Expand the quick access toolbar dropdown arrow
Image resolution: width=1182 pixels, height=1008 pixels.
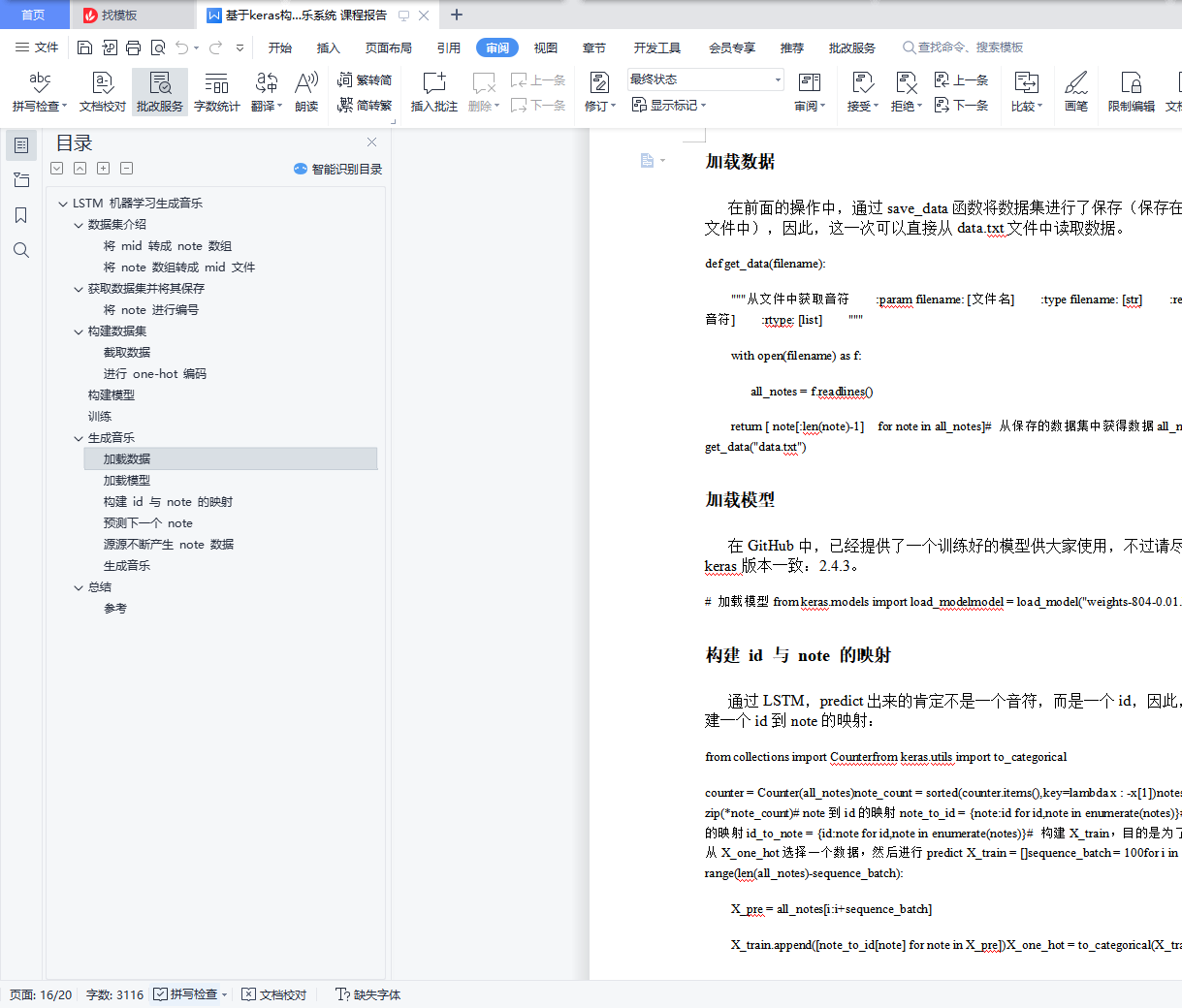tap(240, 47)
